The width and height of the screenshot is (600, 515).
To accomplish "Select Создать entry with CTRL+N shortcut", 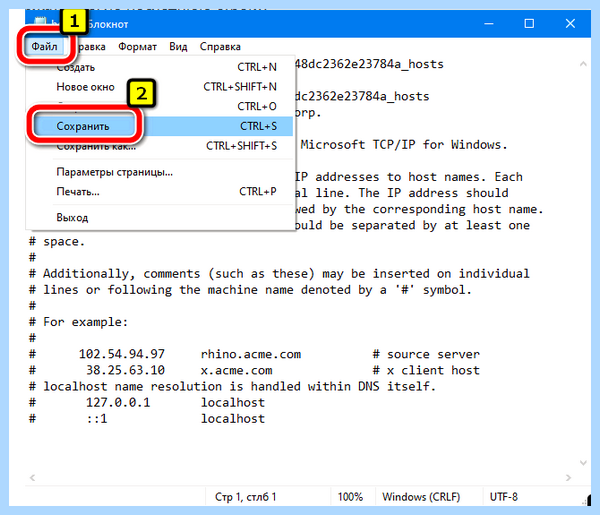I will click(160, 67).
